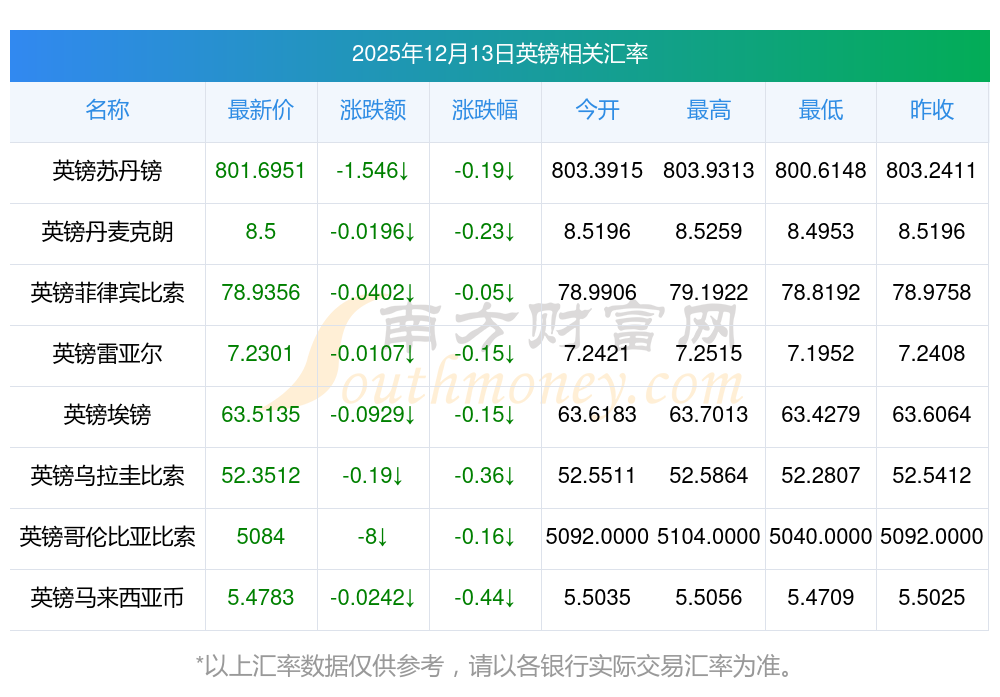Screen dimensions: 1000x697
Task: Select the 最高 column header
Action: tap(709, 110)
